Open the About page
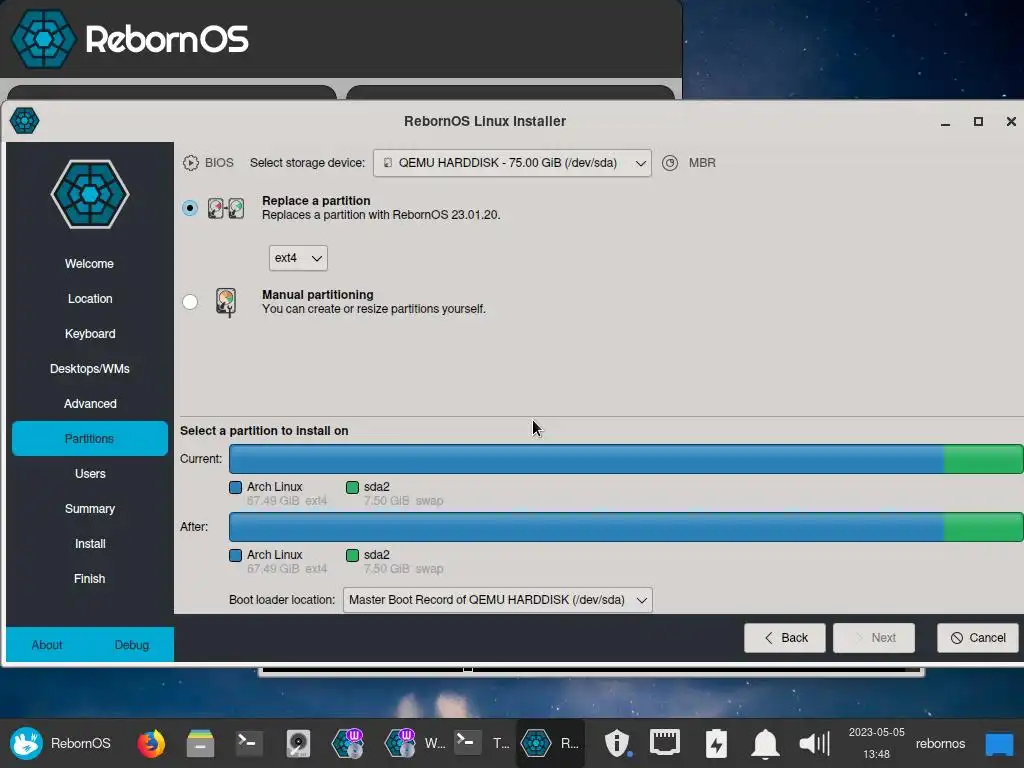Image resolution: width=1024 pixels, height=768 pixels. [x=47, y=645]
